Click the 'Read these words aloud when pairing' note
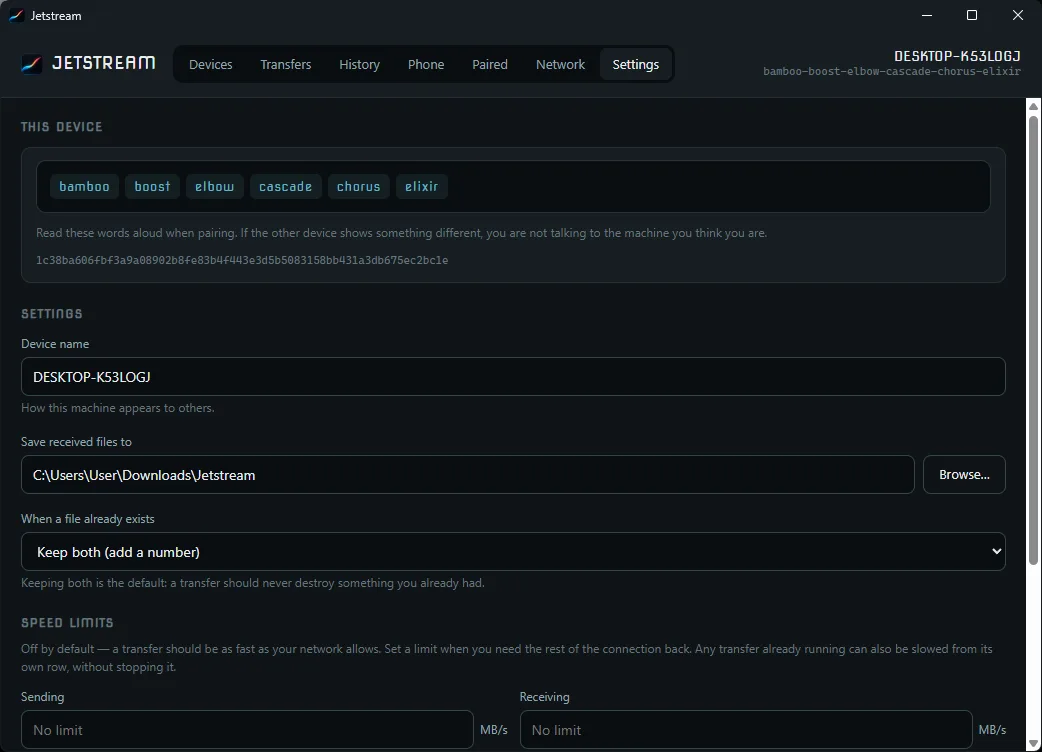Screen dimensions: 1042x752 pyautogui.click(x=401, y=233)
